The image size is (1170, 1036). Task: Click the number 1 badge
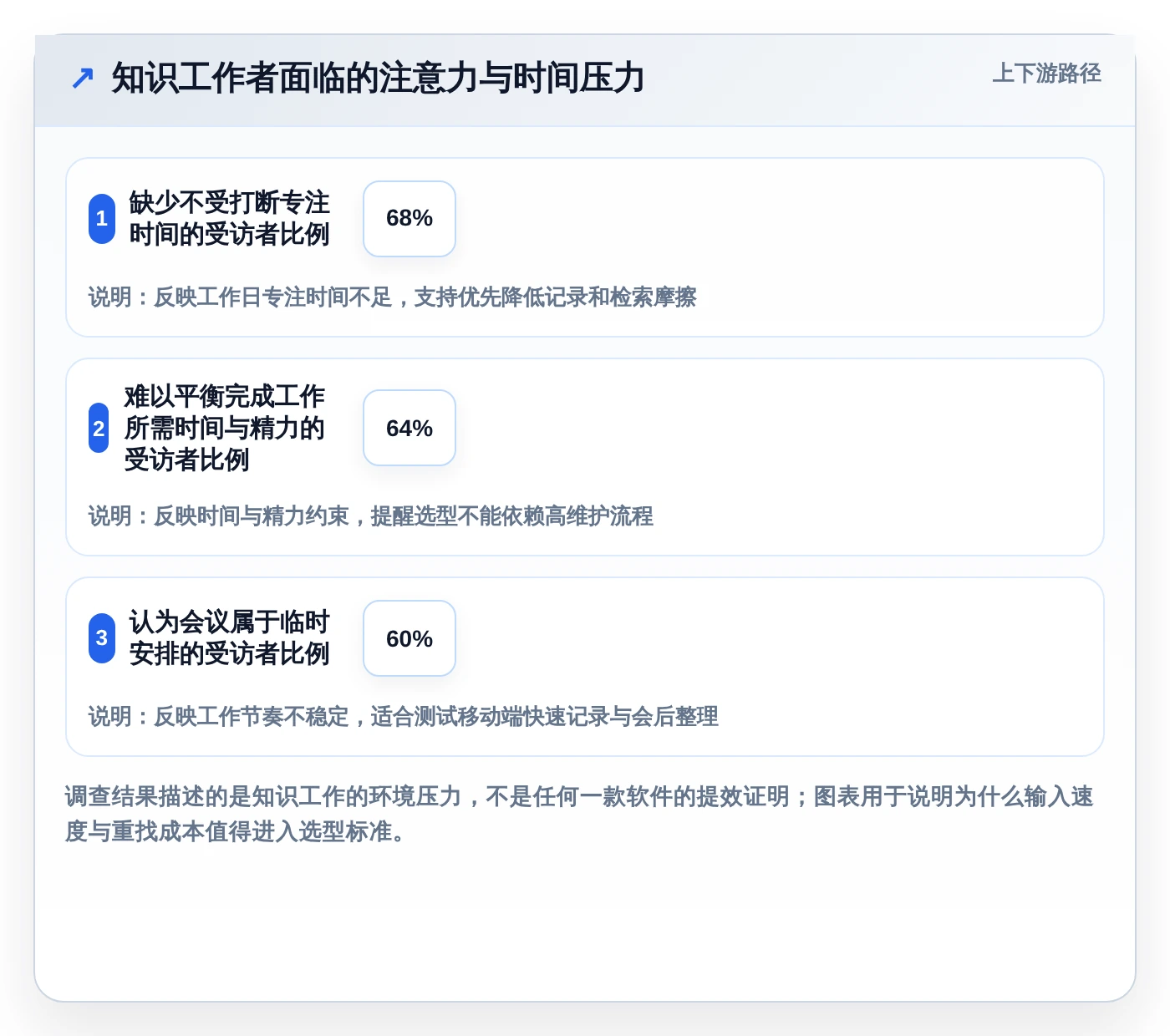[102, 219]
